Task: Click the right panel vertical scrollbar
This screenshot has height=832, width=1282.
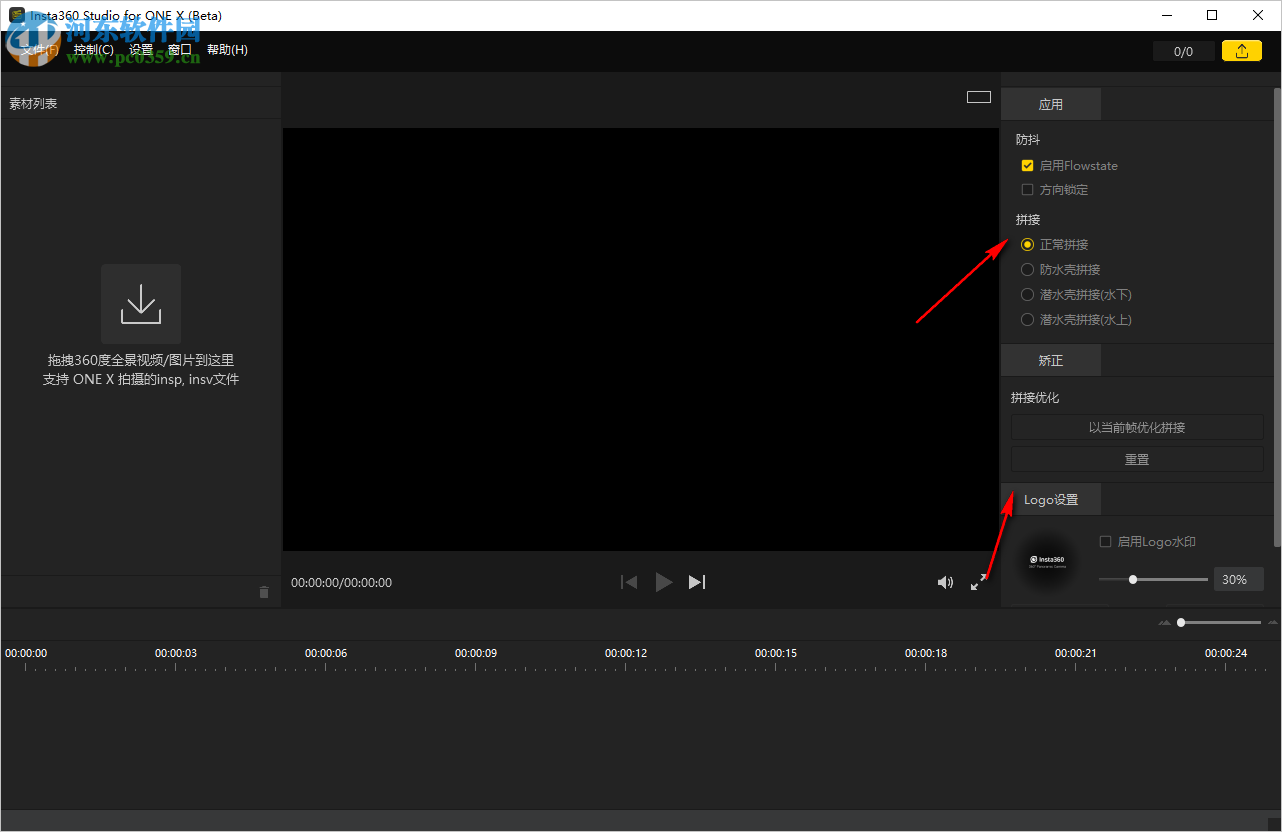Action: coord(1277,317)
